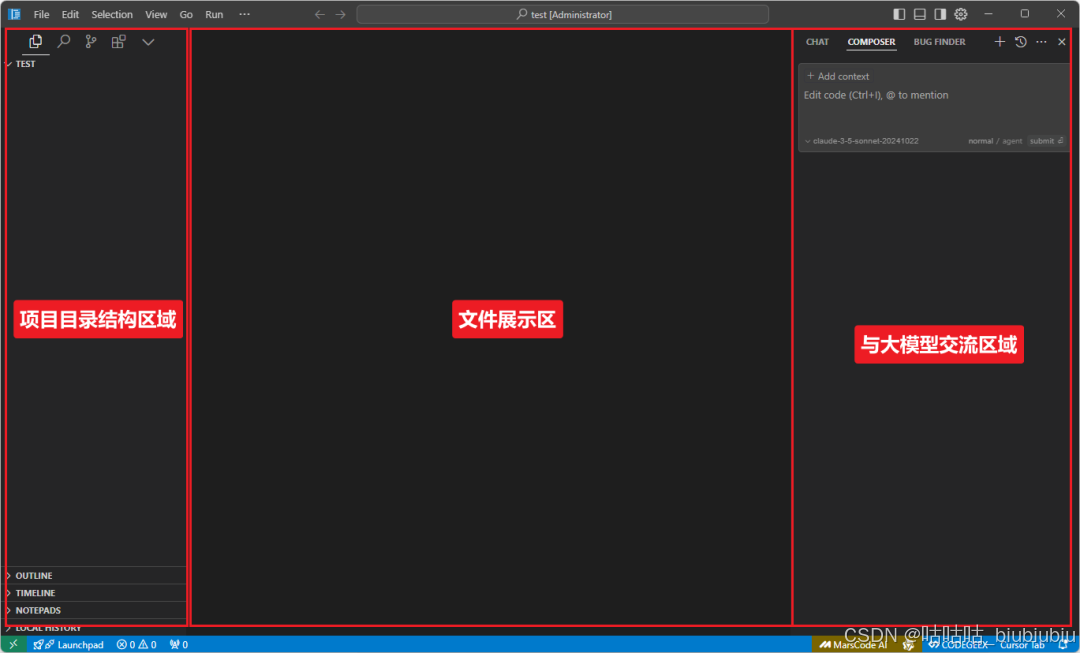Image resolution: width=1080 pixels, height=653 pixels.
Task: Click the Add context button
Action: (x=838, y=76)
